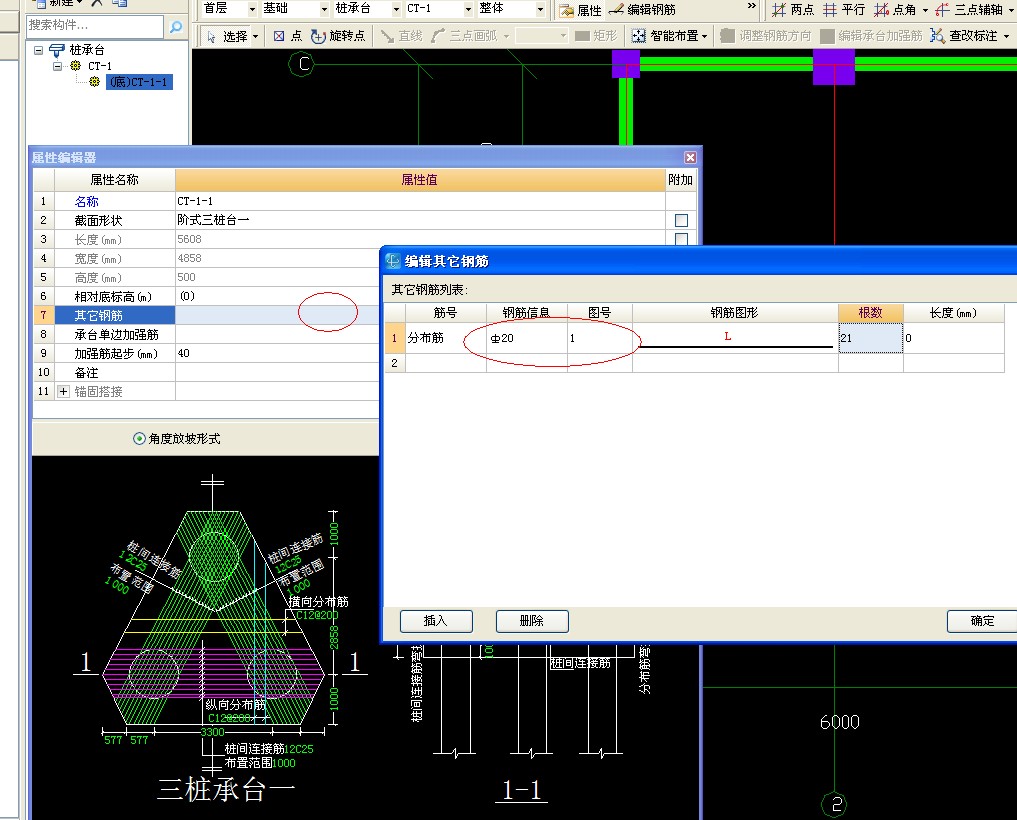Select the 三点辅轴 three-point auxiliary axis tool

click(970, 10)
